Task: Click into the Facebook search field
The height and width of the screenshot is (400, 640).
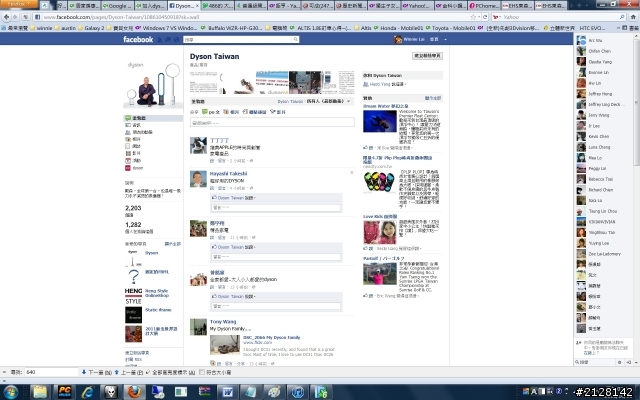Action: 237,39
